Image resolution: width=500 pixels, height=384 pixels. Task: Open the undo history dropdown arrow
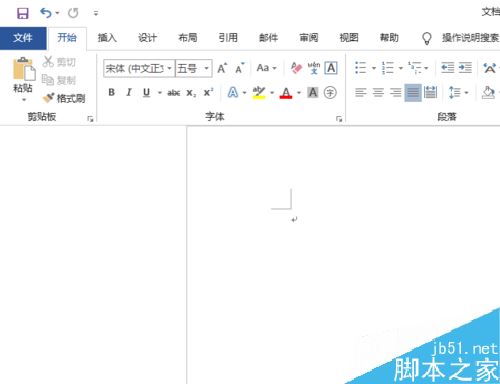(57, 13)
